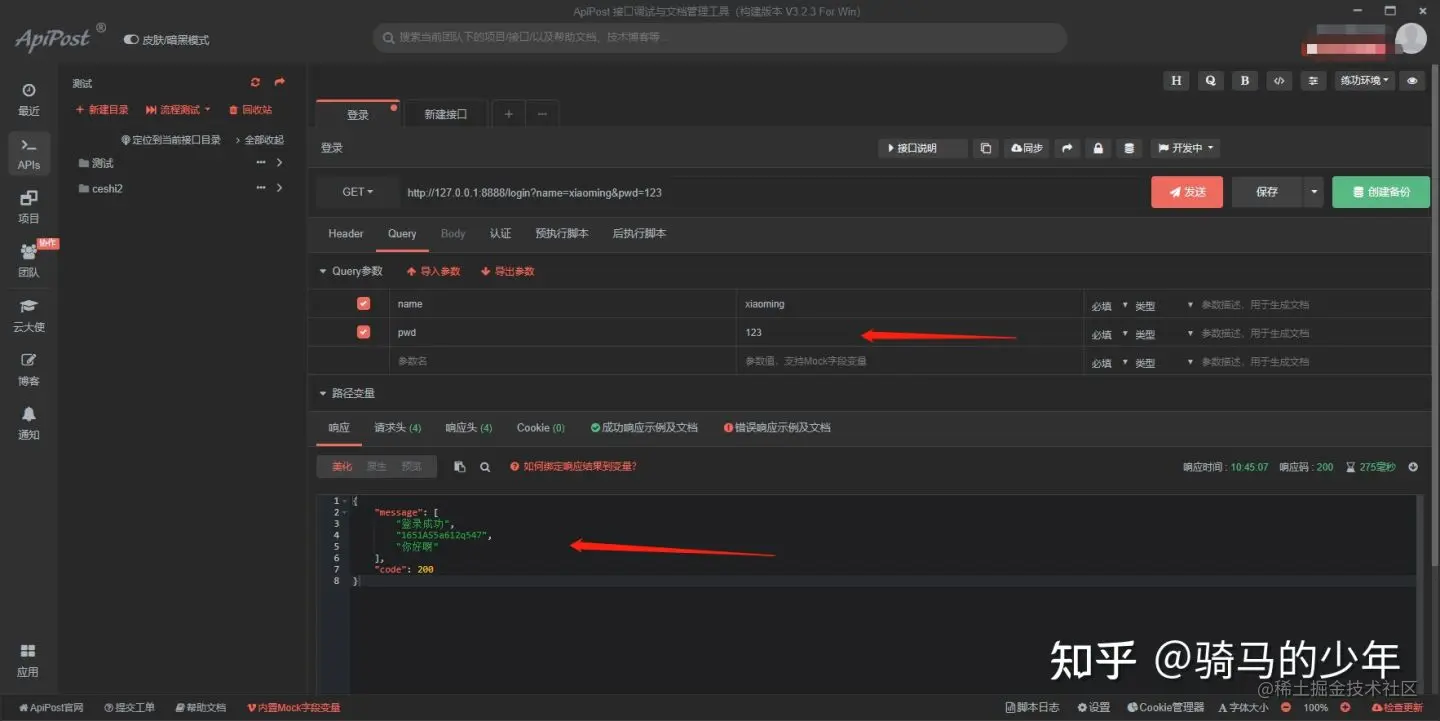This screenshot has height=721, width=1440.
Task: Open the 新建接口 tab
Action: point(445,114)
